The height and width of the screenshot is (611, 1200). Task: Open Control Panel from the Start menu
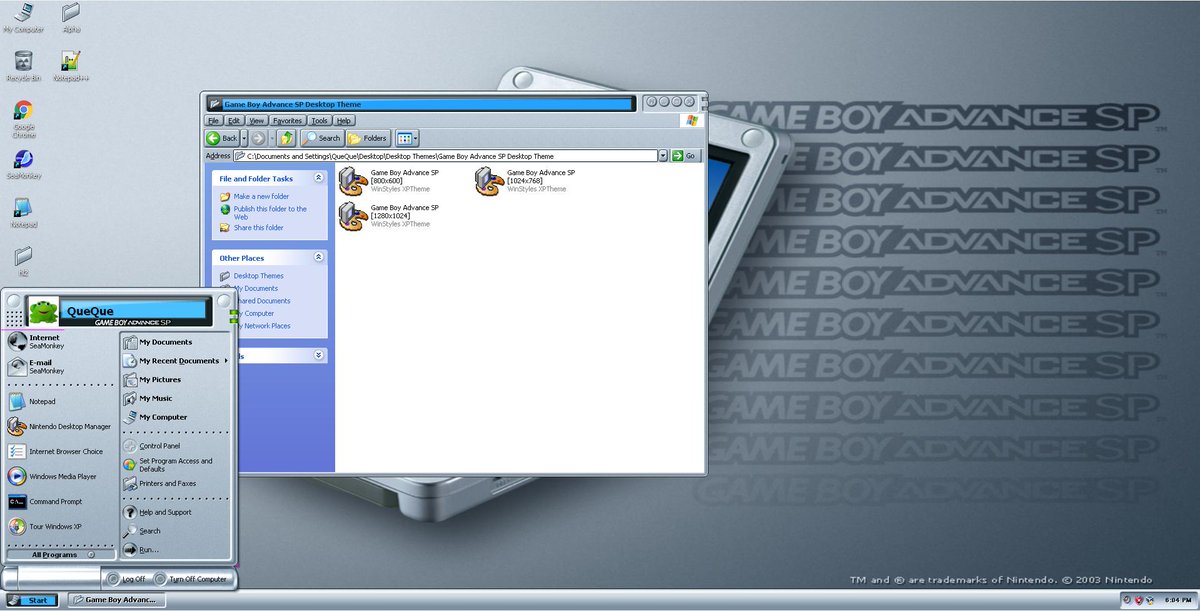(x=176, y=446)
